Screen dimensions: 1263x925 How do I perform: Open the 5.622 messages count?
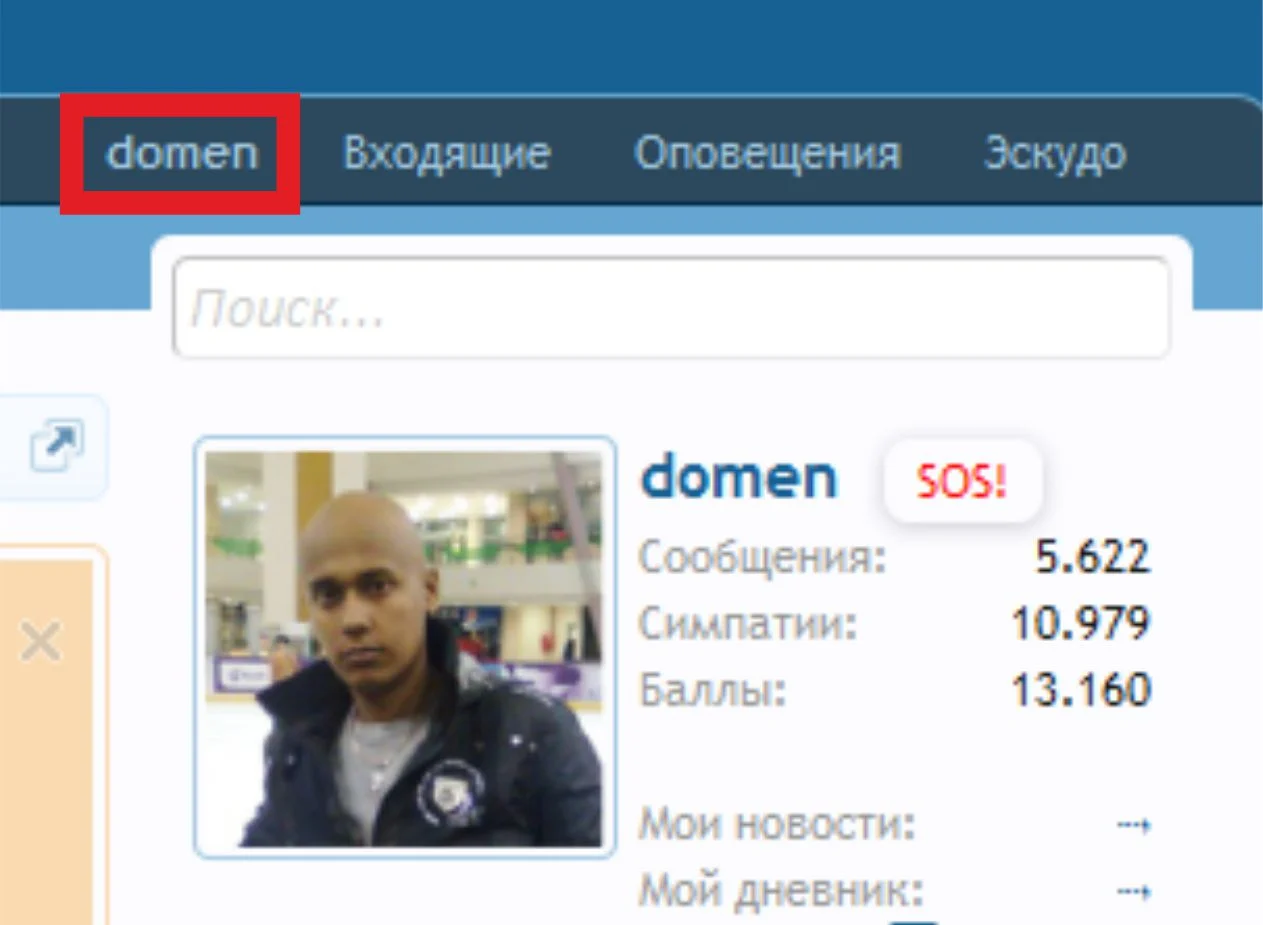pos(1093,558)
